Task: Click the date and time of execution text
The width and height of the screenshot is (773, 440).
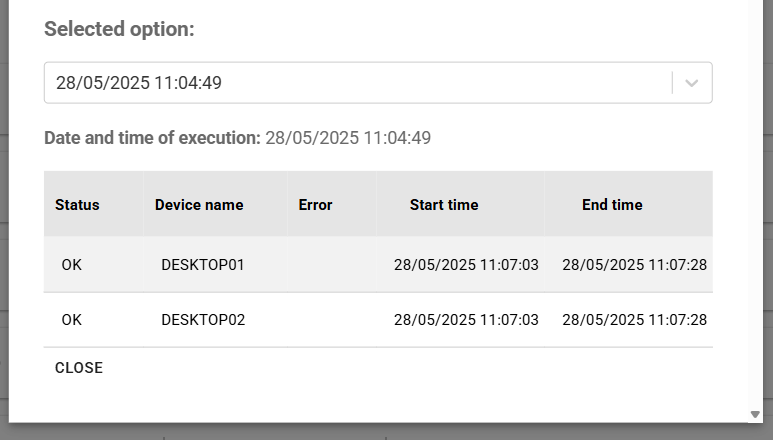Action: point(237,138)
